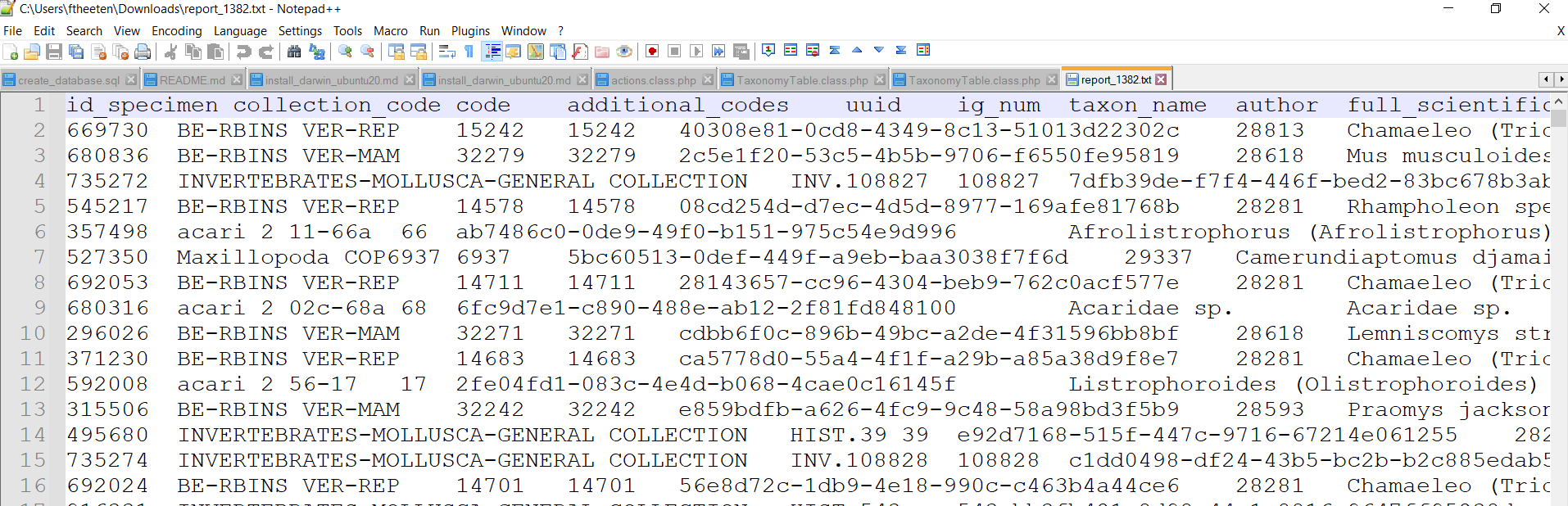Screen dimensions: 1568x506
Task: Click the Undo arrow icon
Action: click(x=243, y=52)
